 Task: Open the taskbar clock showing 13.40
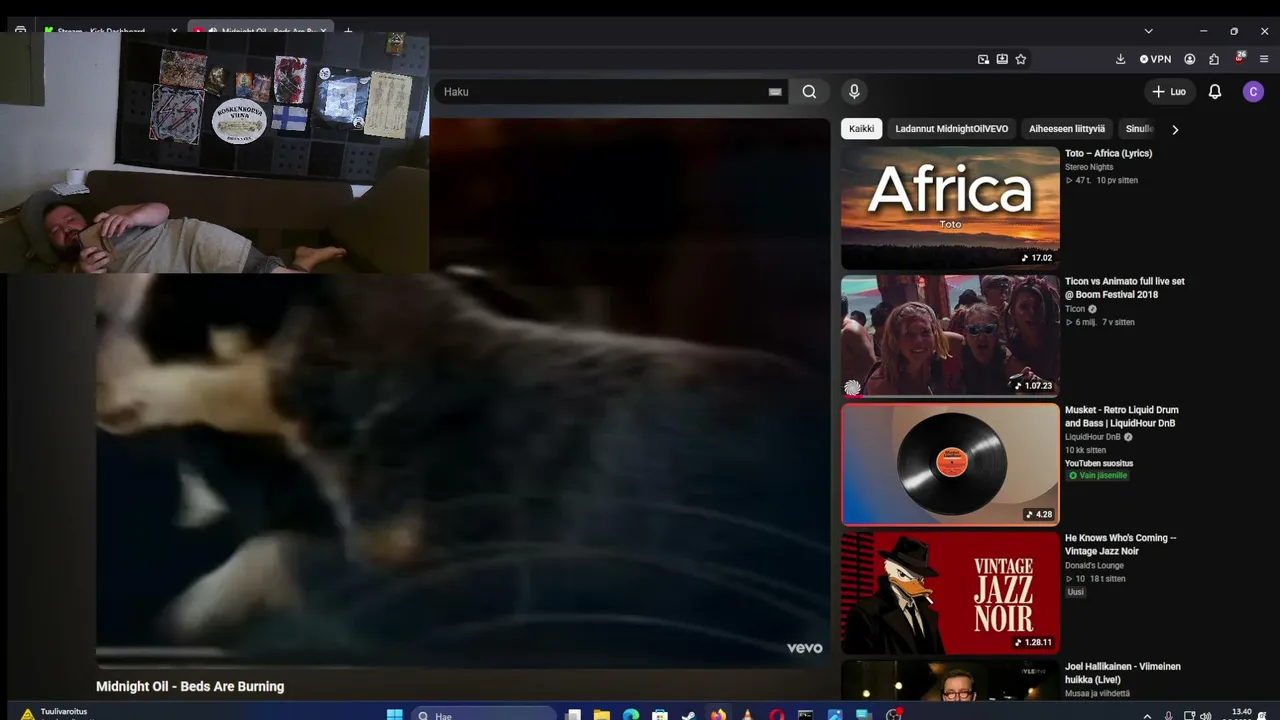pyautogui.click(x=1242, y=714)
